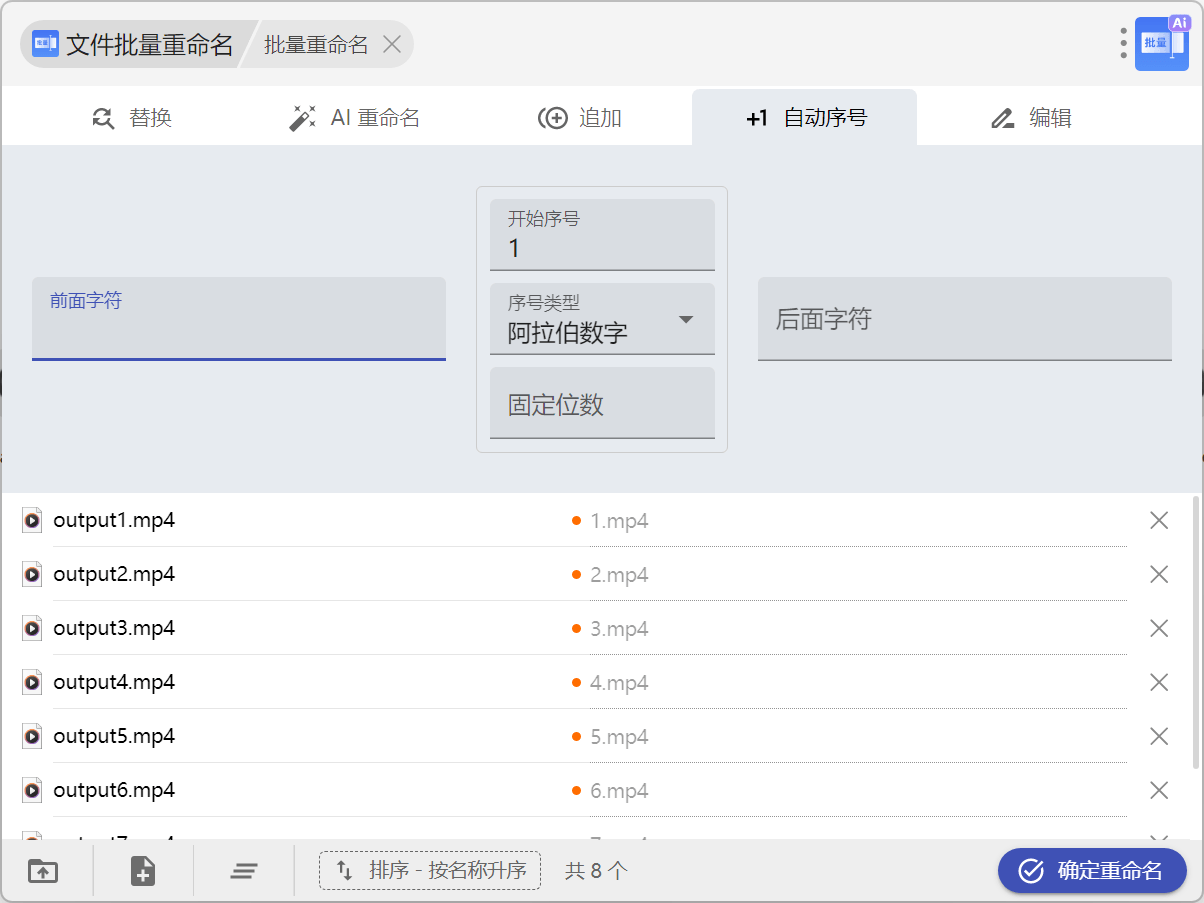Click the video file icon of output2.mp4
The image size is (1204, 903).
tap(32, 574)
